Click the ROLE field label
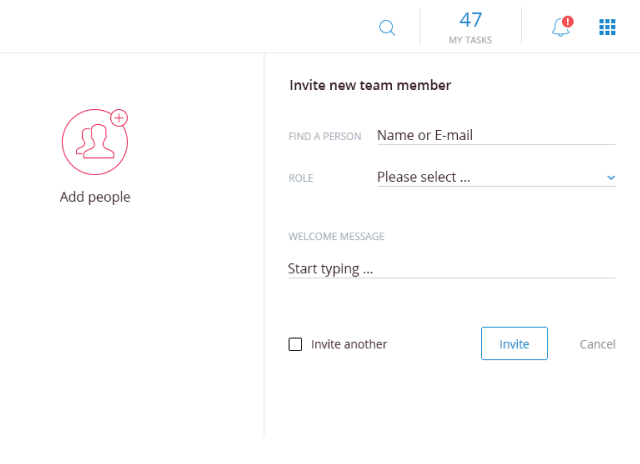Image resolution: width=640 pixels, height=464 pixels. [x=300, y=178]
